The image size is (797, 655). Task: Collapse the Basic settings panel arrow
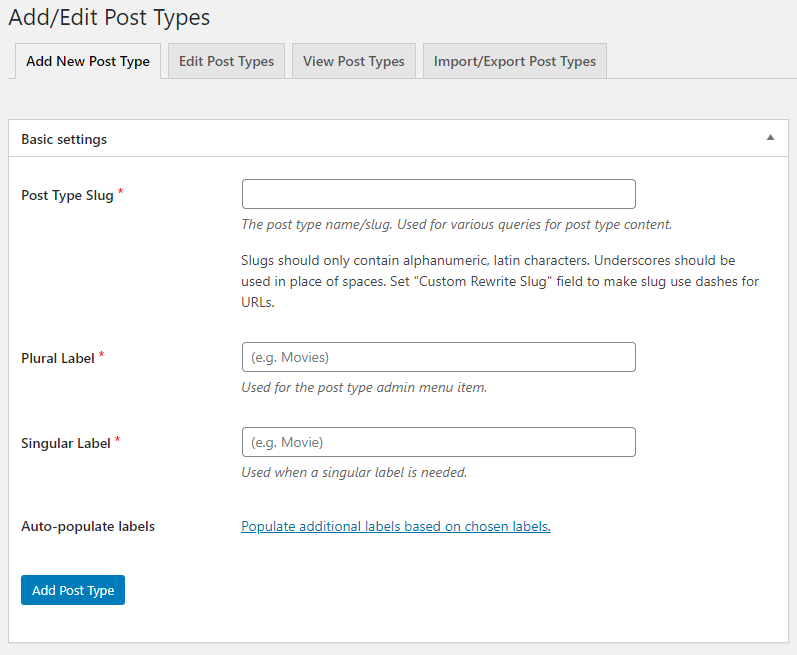coord(769,138)
